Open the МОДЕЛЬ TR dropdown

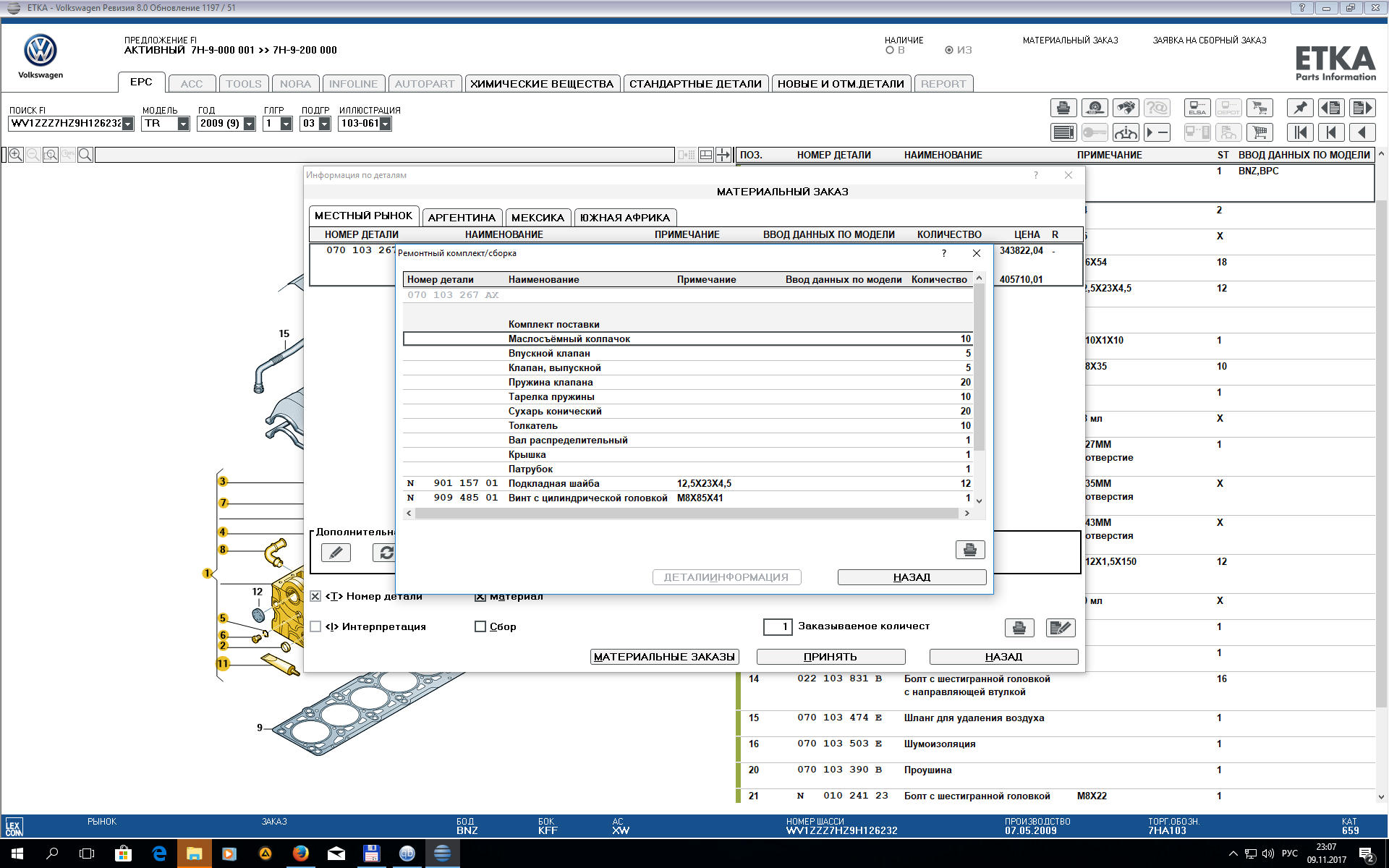coord(184,124)
